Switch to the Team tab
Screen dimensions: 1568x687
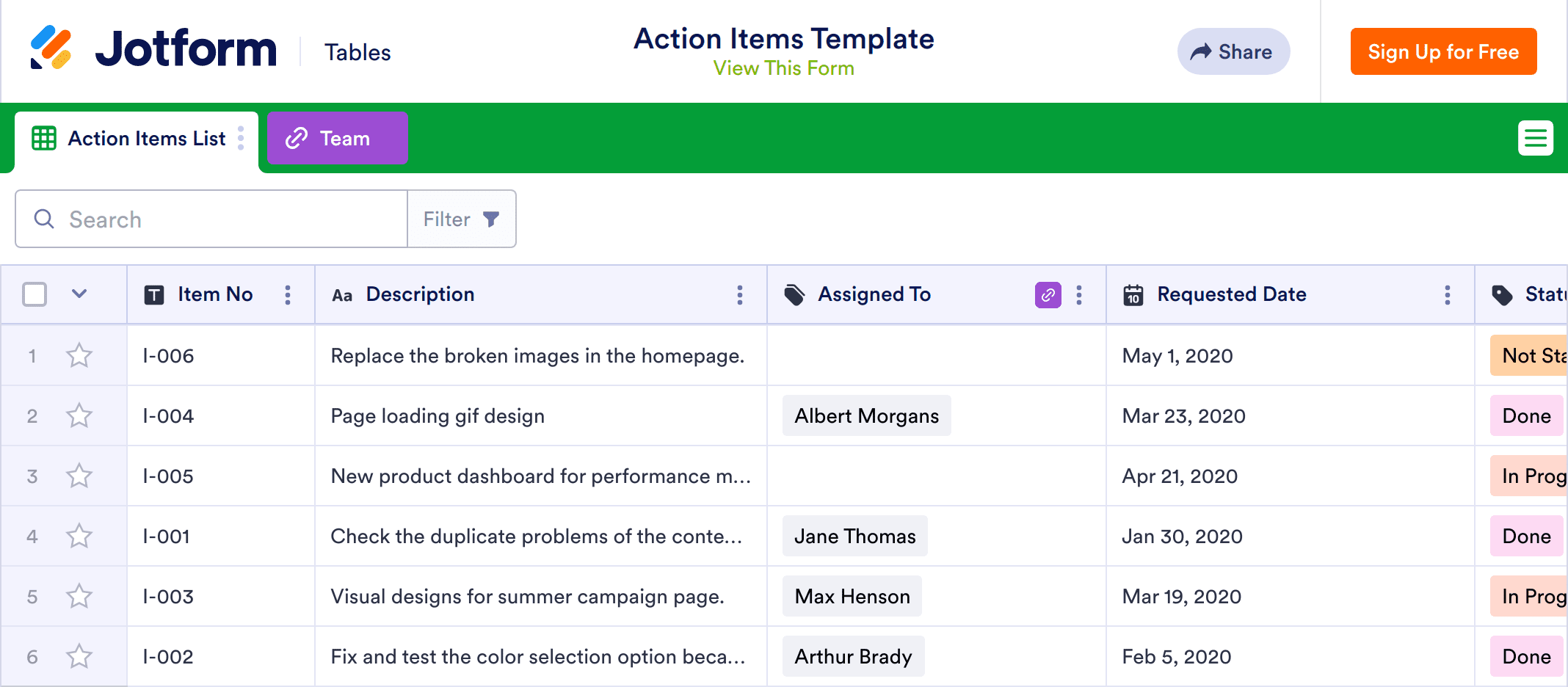coord(337,138)
